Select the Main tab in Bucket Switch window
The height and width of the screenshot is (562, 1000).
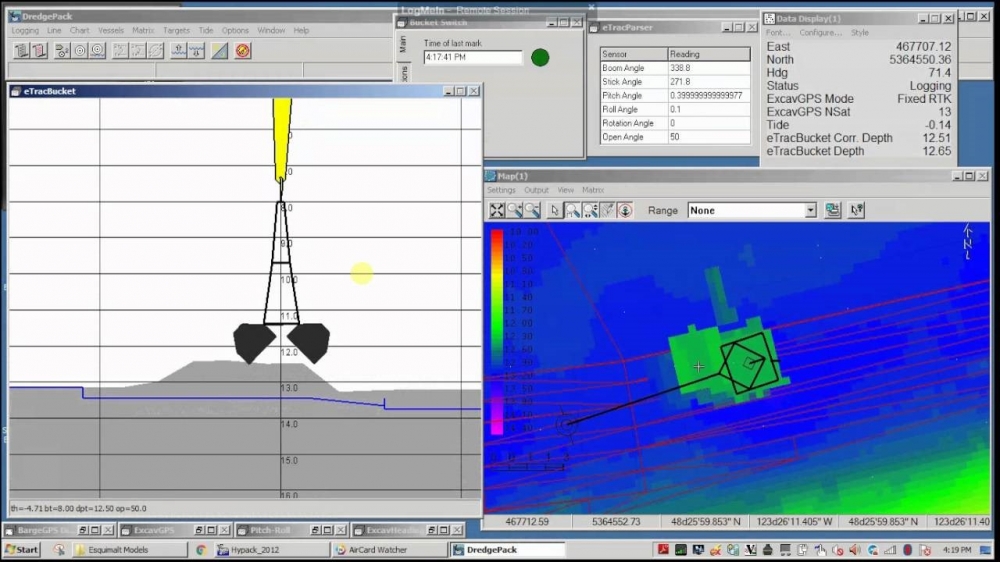point(402,44)
